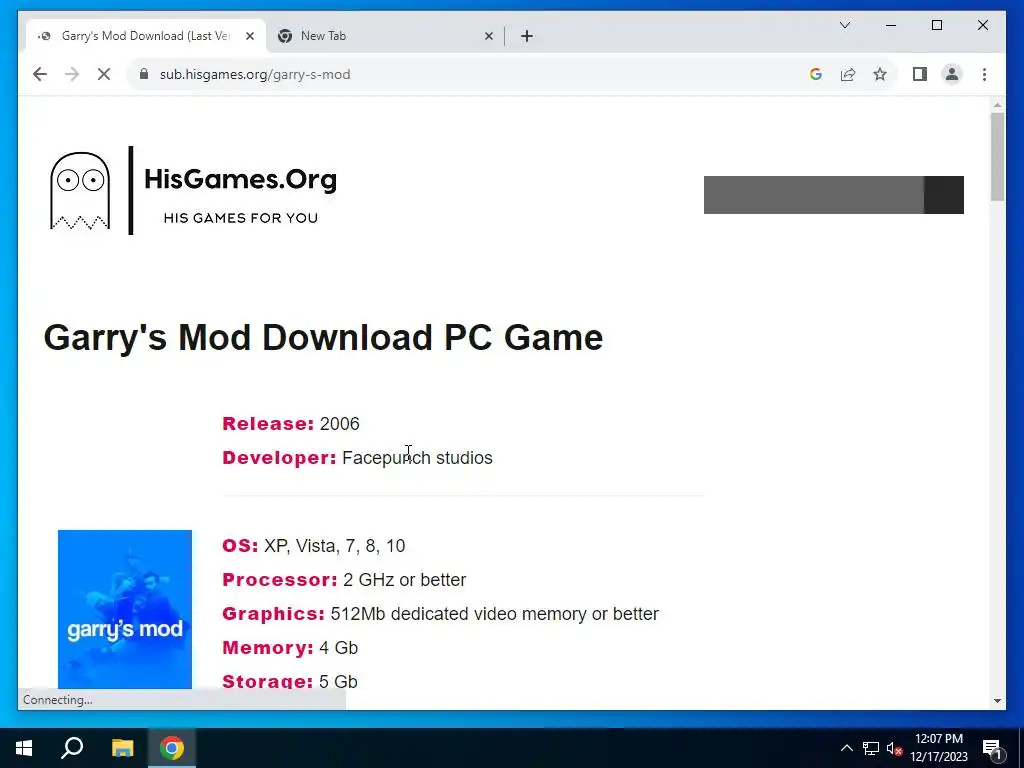This screenshot has width=1024, height=768.
Task: Close the New Tab tab
Action: point(488,37)
